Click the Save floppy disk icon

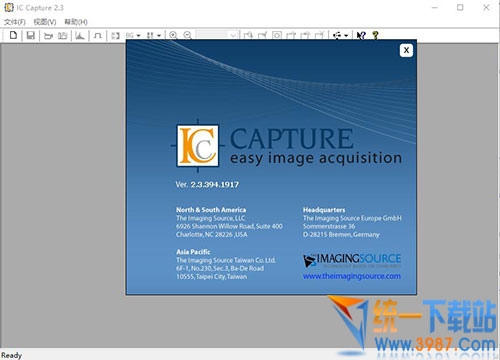click(x=31, y=35)
